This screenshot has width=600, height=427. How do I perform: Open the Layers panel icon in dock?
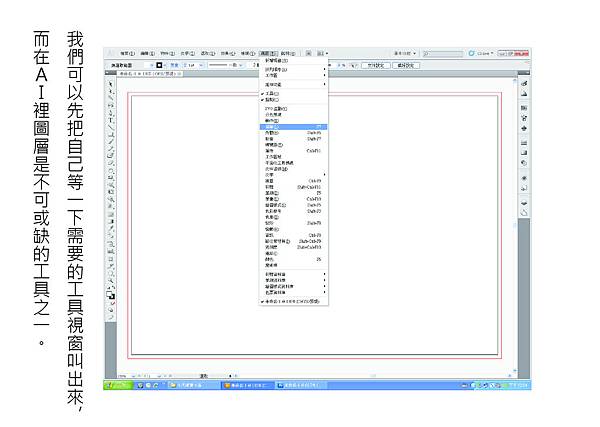point(524,203)
